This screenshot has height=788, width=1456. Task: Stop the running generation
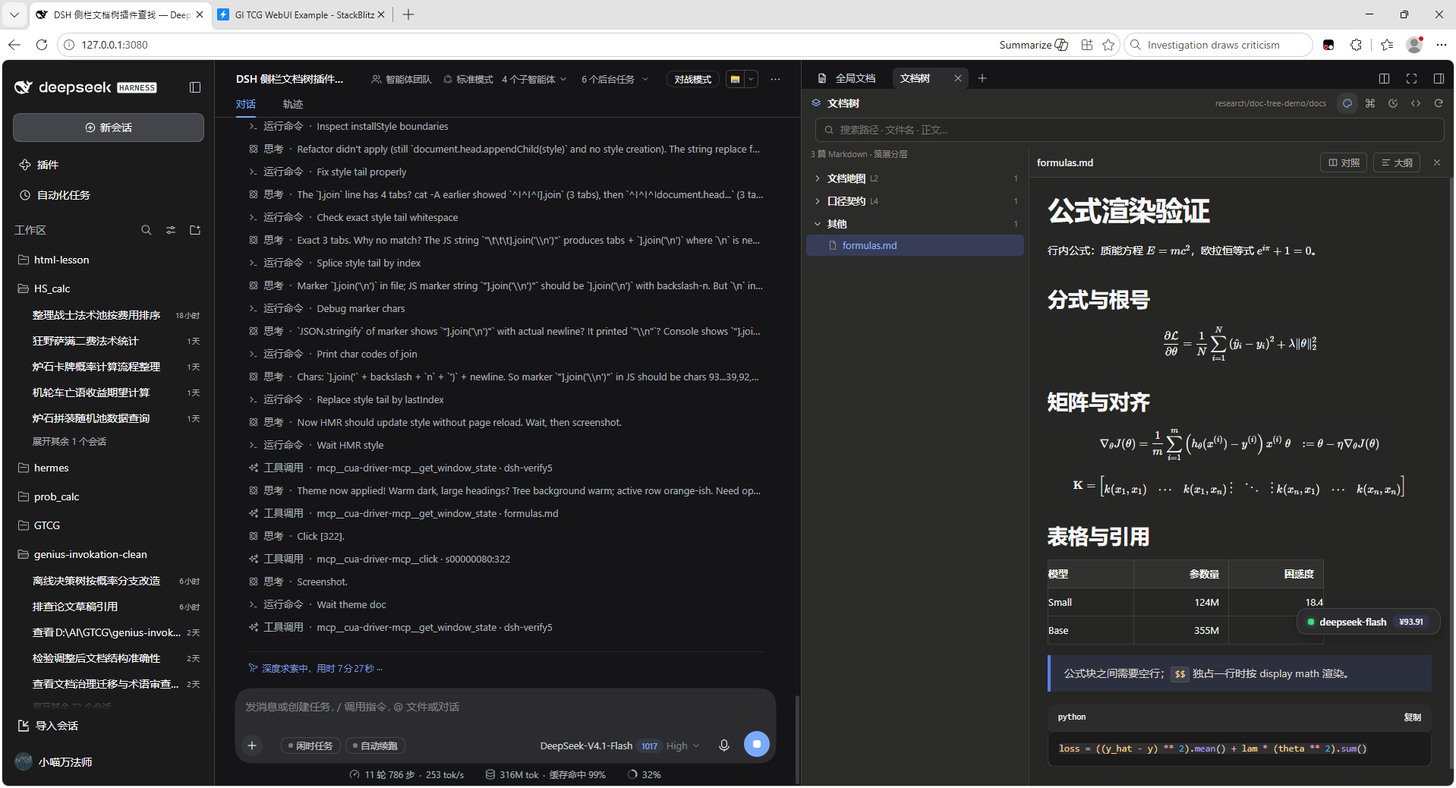(757, 744)
